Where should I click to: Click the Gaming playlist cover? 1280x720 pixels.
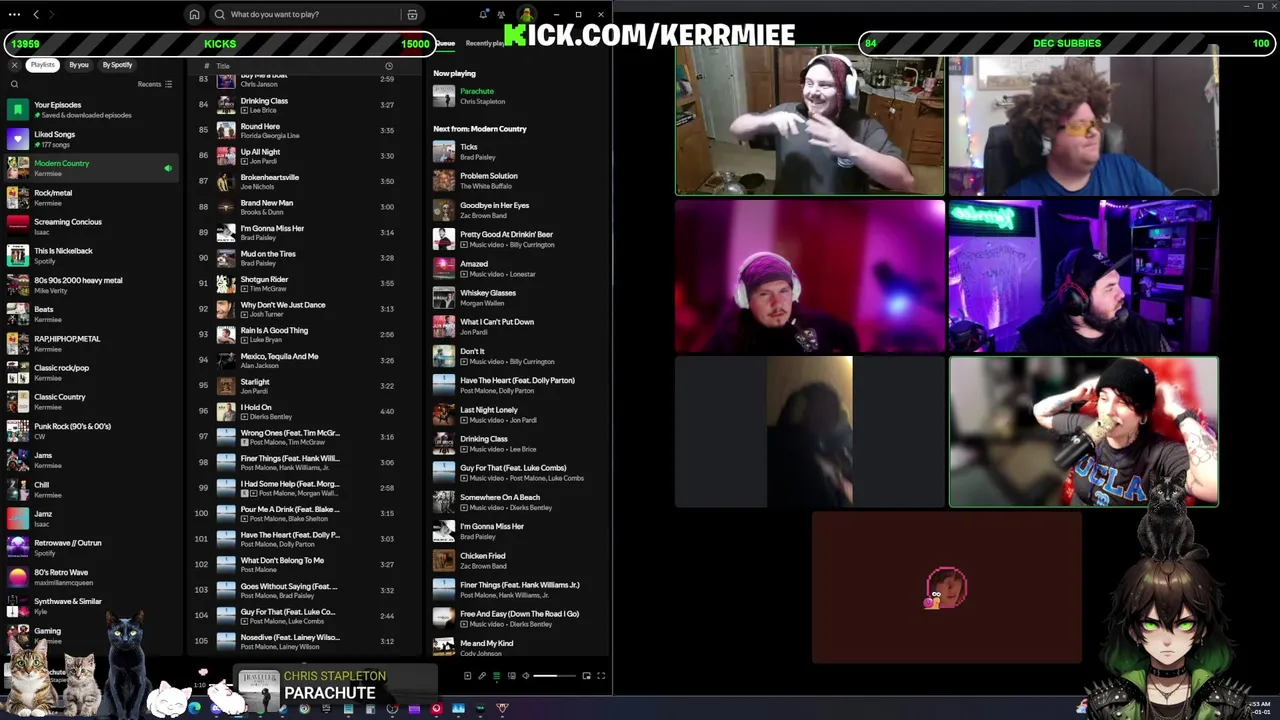pyautogui.click(x=18, y=635)
